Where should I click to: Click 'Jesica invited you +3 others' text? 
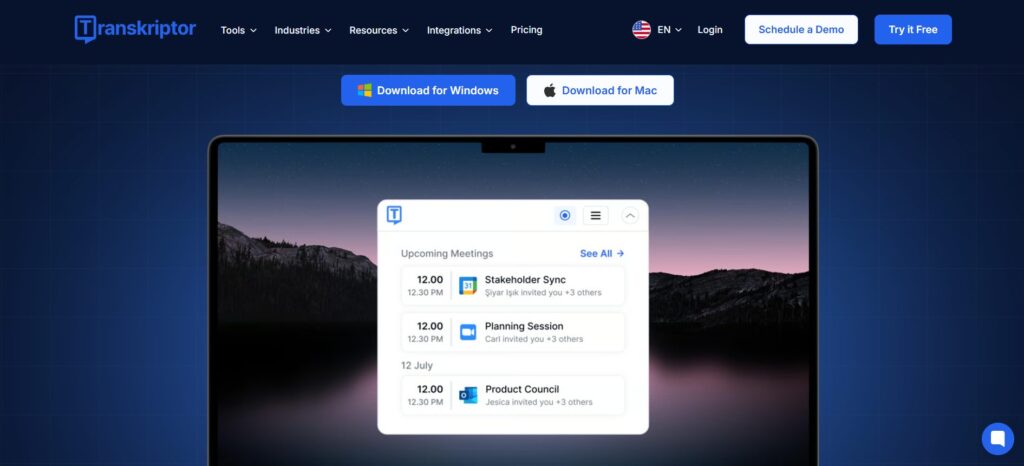pyautogui.click(x=539, y=402)
